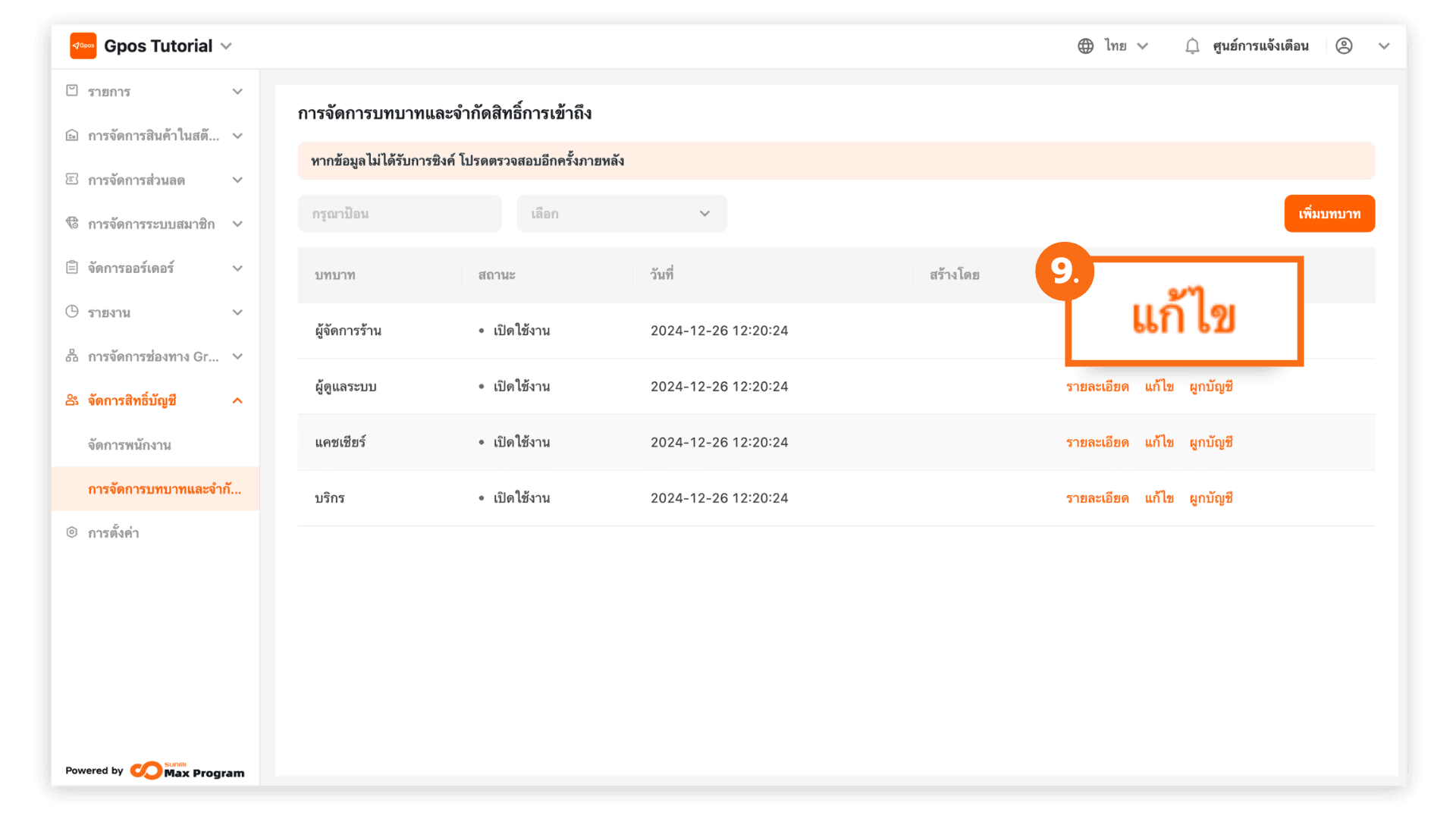
Task: Click the รายงาน clock icon in sidebar
Action: pyautogui.click(x=72, y=312)
